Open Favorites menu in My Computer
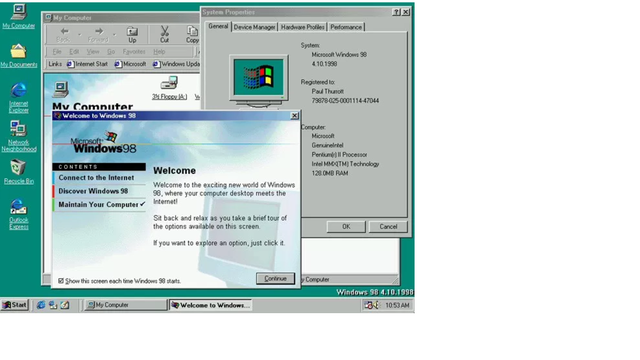 click(x=134, y=52)
